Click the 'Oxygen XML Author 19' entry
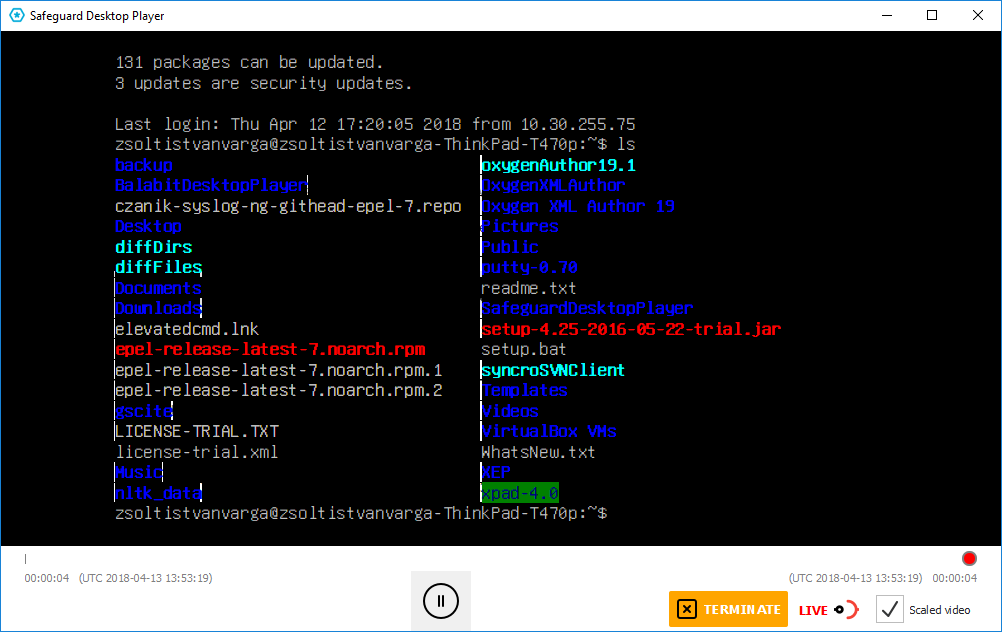The width and height of the screenshot is (1002, 632). click(x=578, y=206)
